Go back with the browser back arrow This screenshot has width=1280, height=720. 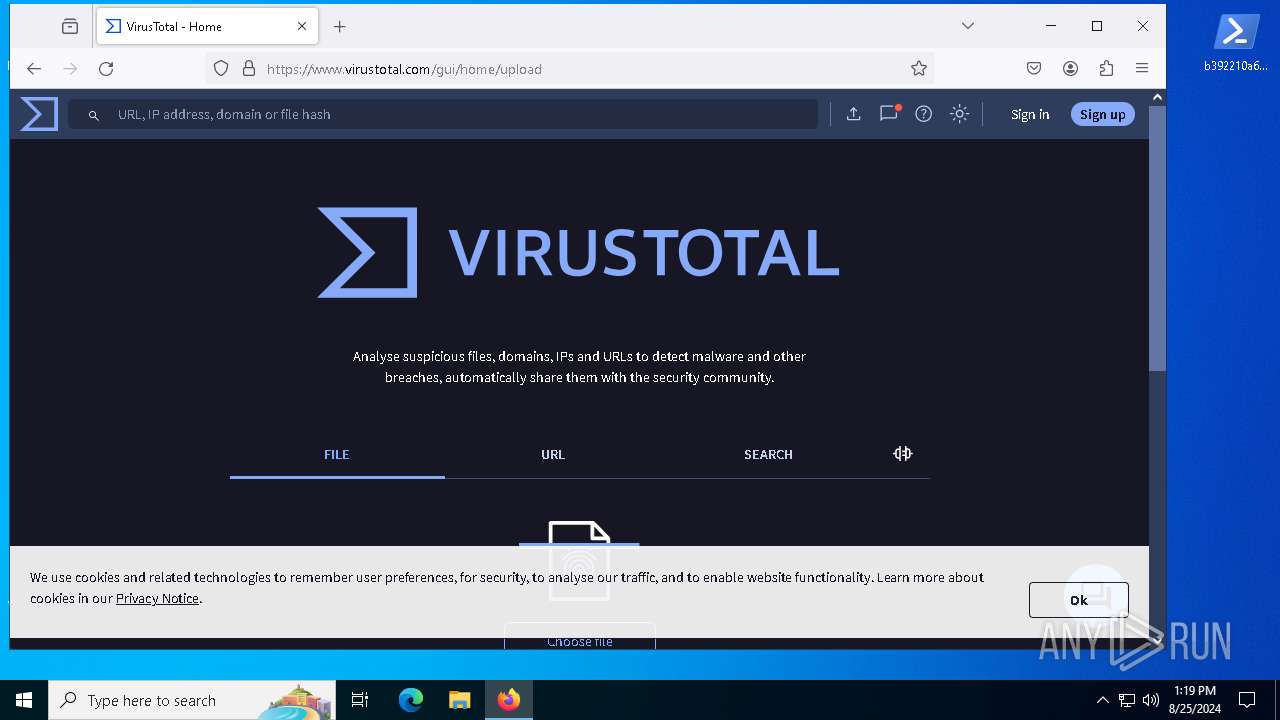tap(34, 69)
